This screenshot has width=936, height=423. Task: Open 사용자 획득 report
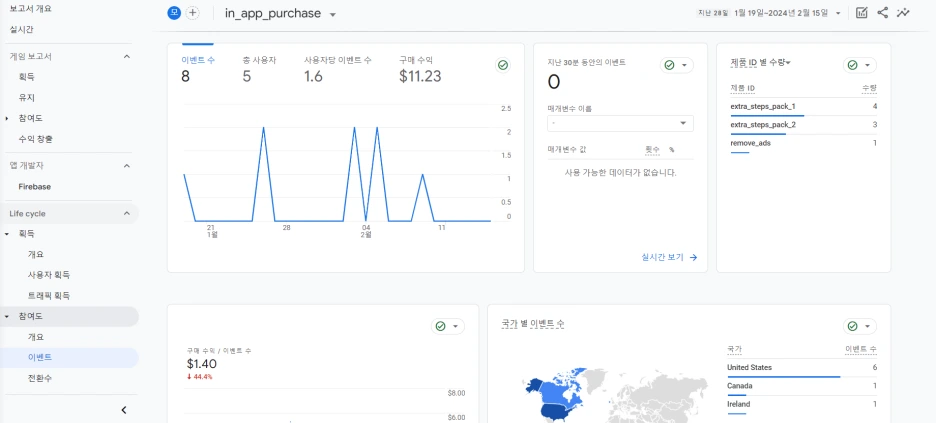pyautogui.click(x=49, y=275)
